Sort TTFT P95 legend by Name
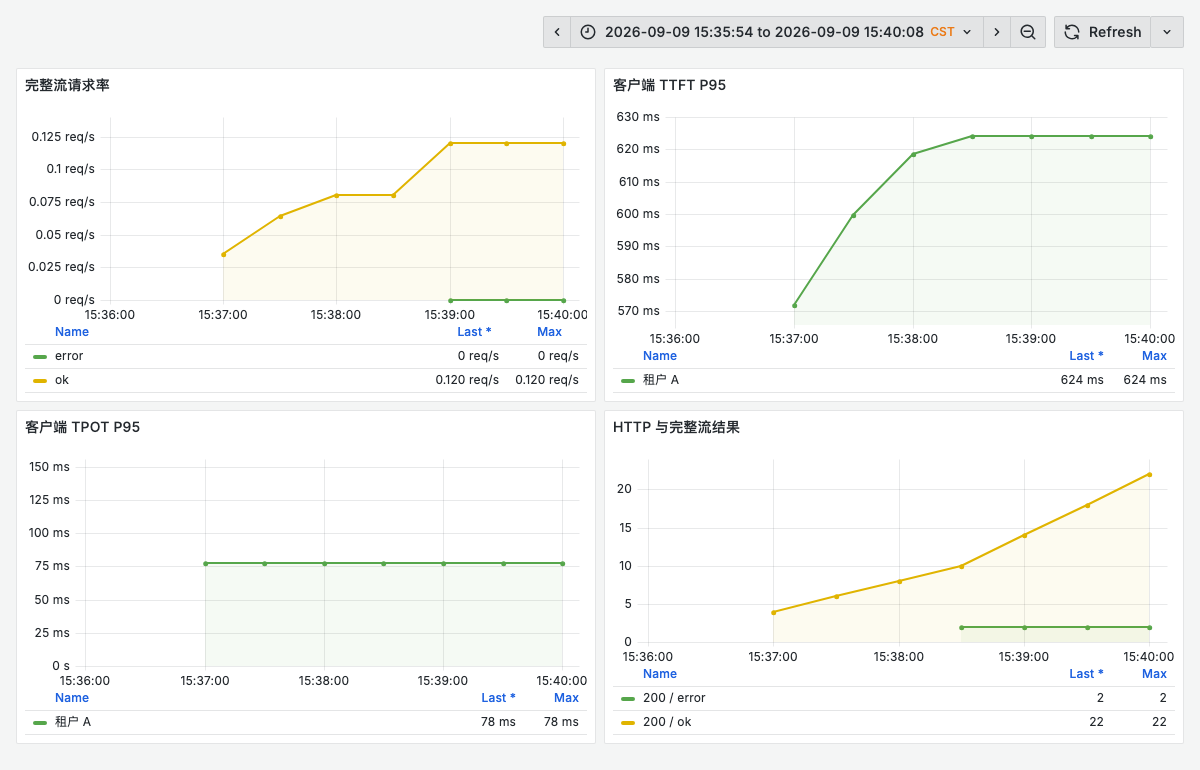The image size is (1200, 770). click(660, 356)
